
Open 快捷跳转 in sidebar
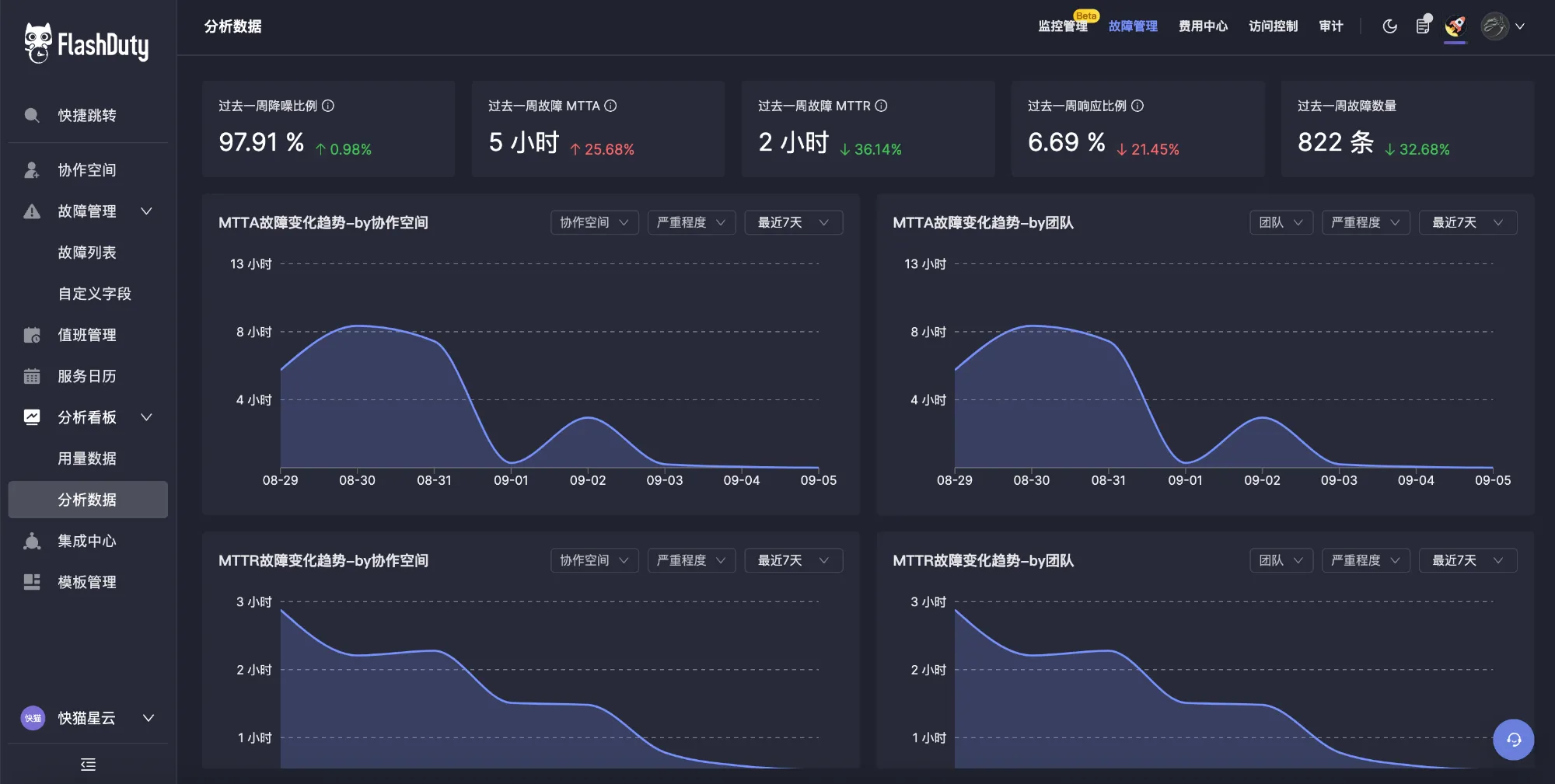click(x=88, y=116)
